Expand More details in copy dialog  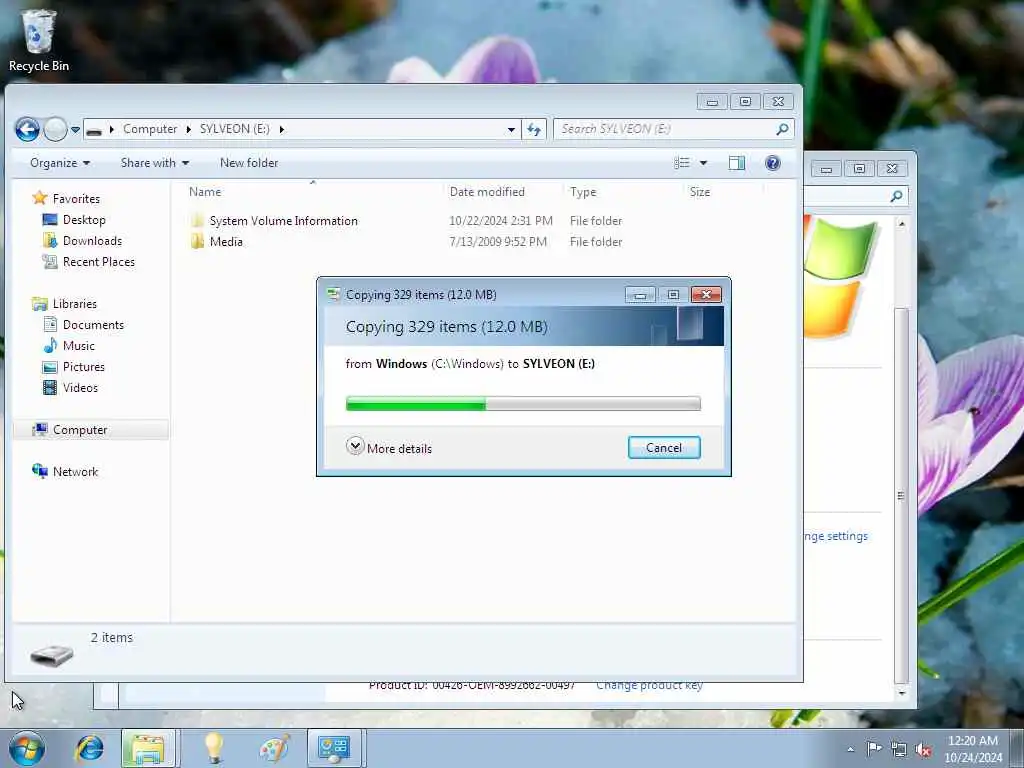pyautogui.click(x=389, y=447)
